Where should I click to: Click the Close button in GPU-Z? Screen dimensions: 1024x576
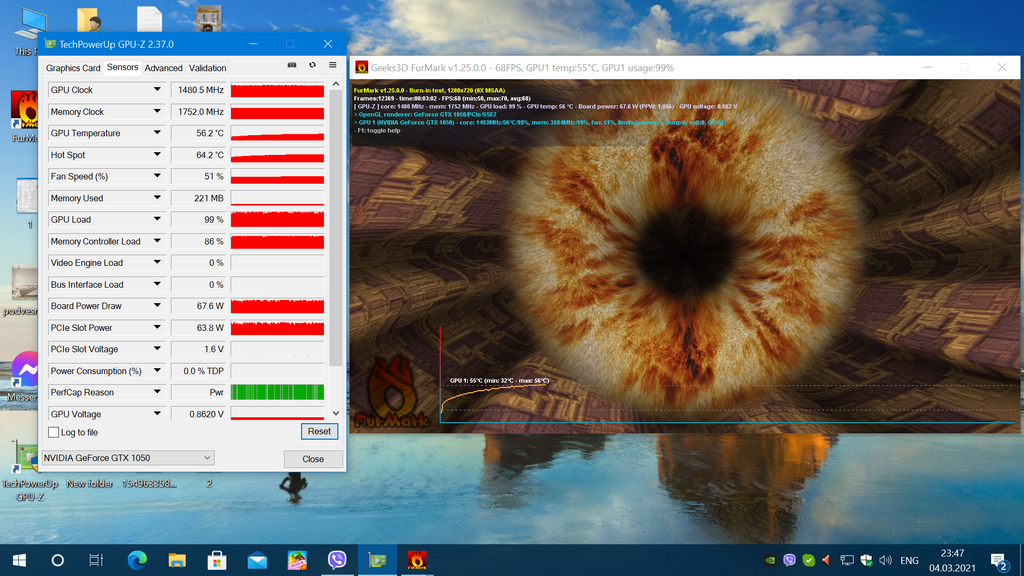click(x=313, y=459)
